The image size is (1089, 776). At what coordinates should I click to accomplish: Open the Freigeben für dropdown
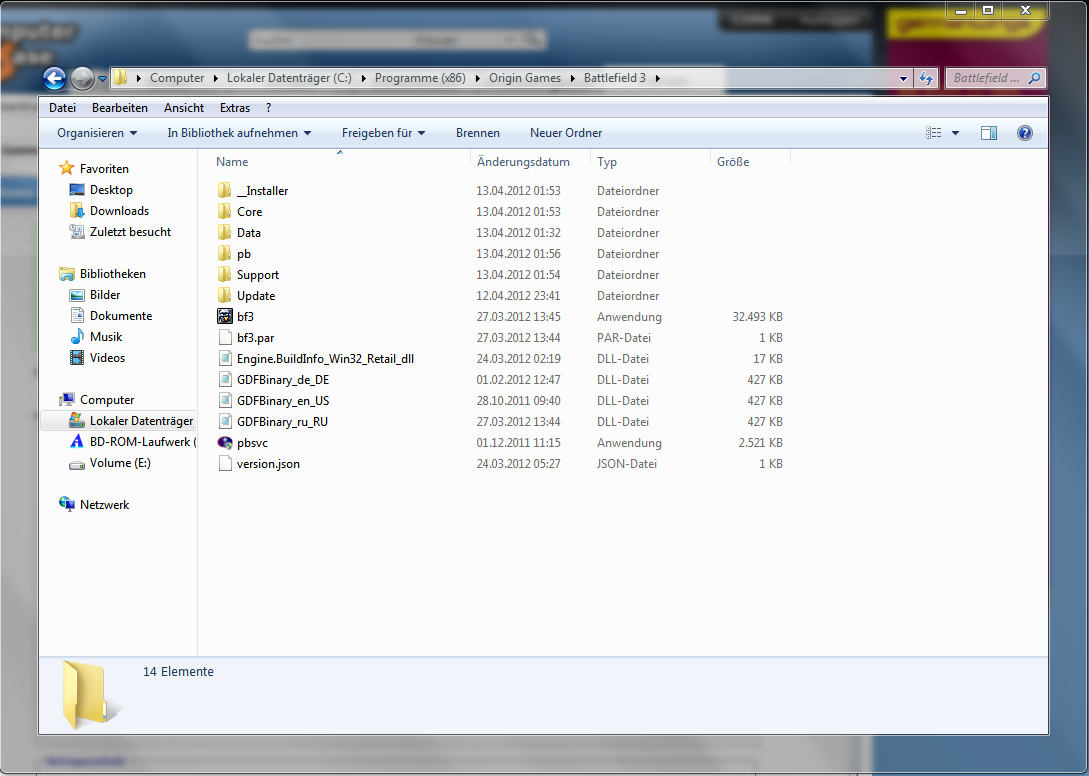click(383, 133)
